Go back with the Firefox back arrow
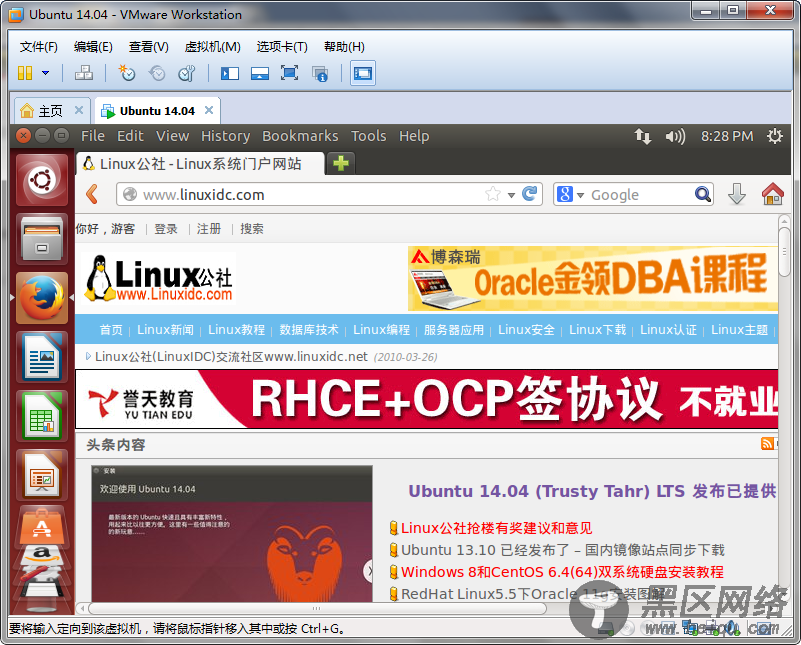The width and height of the screenshot is (801, 645). (92, 195)
